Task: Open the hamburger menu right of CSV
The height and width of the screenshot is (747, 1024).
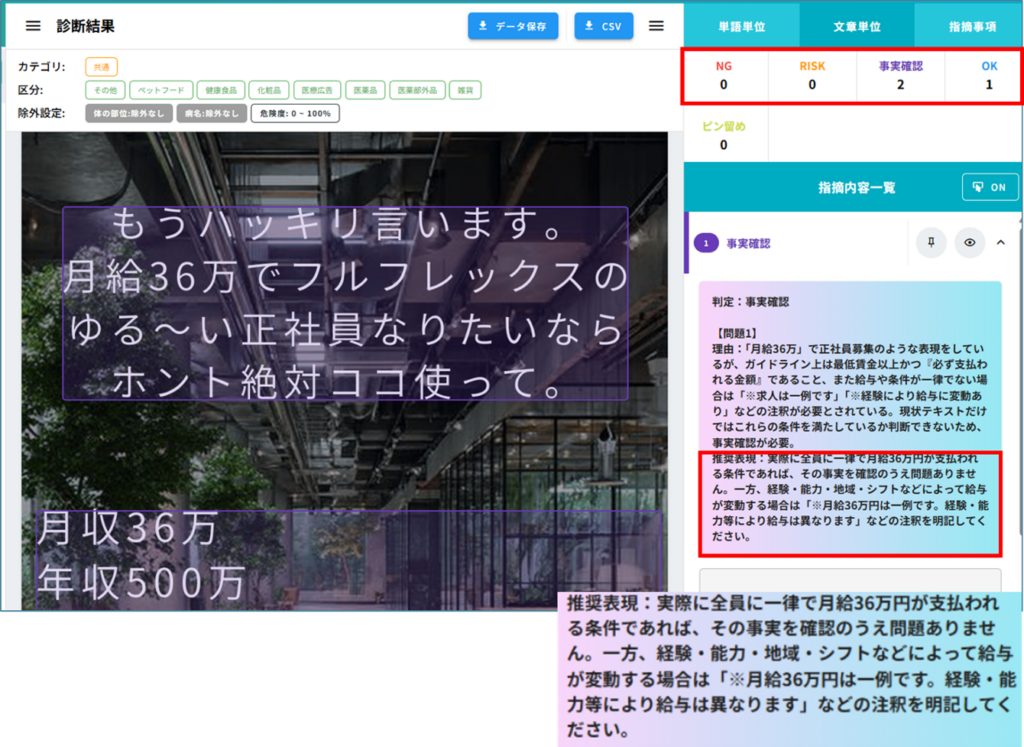Action: coord(656,26)
